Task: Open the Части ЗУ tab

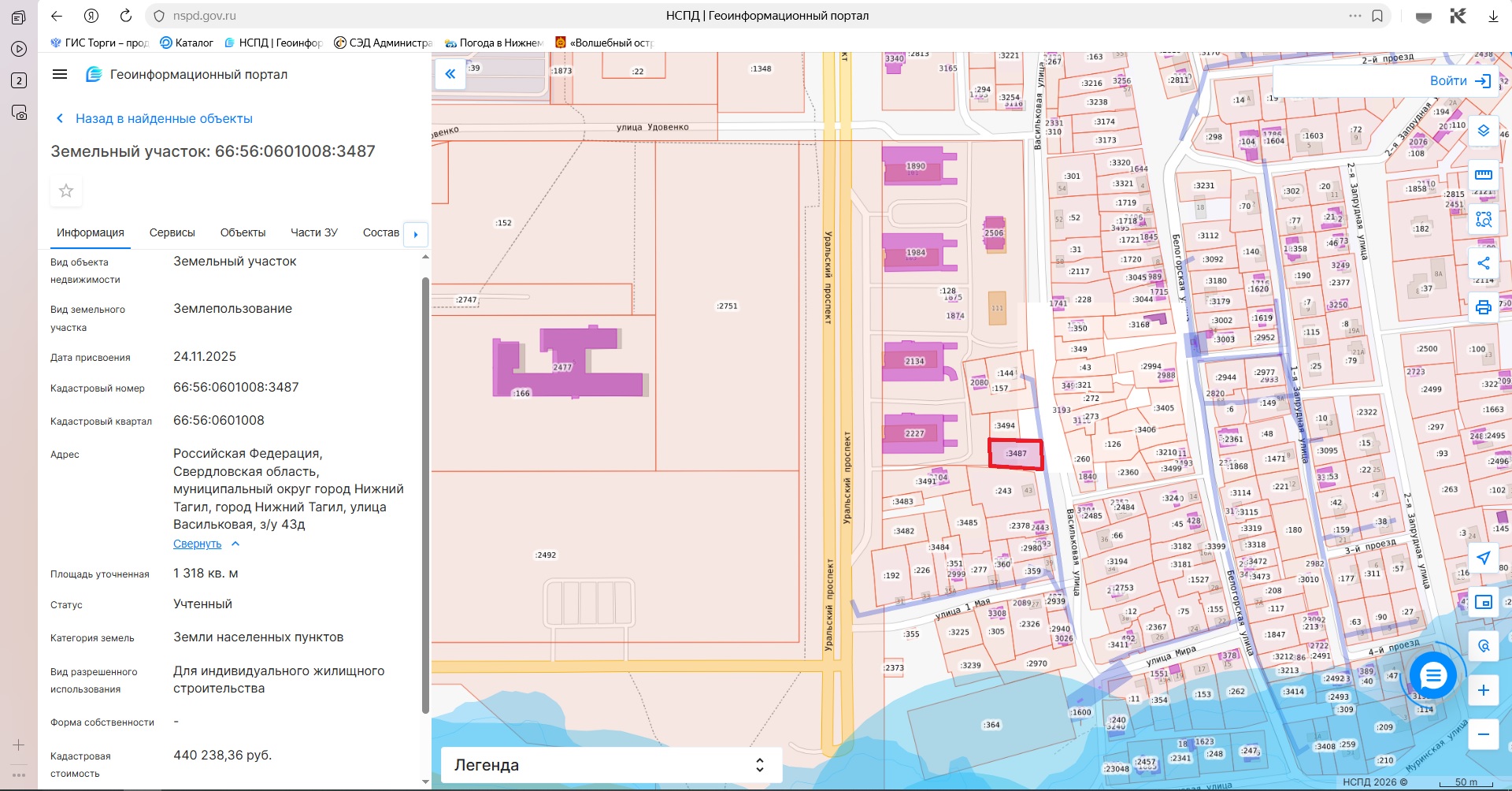Action: pos(313,232)
